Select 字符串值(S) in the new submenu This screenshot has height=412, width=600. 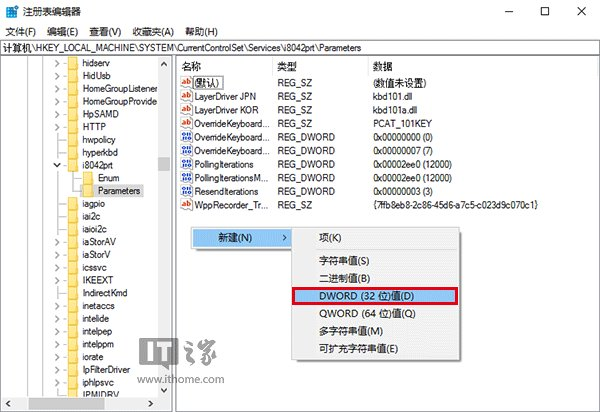point(343,261)
